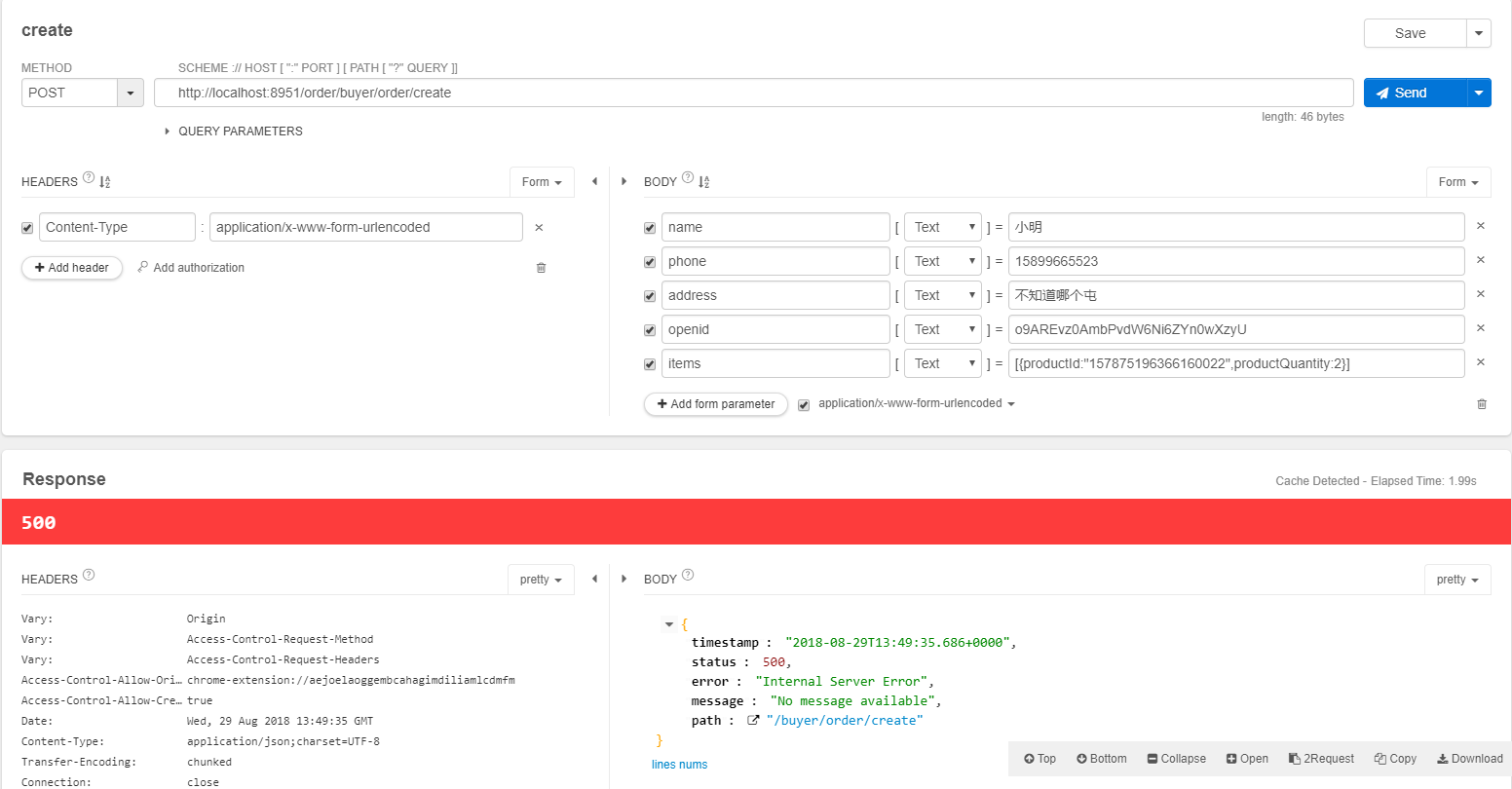
Task: Open Text type dropdown for name
Action: pyautogui.click(x=943, y=227)
